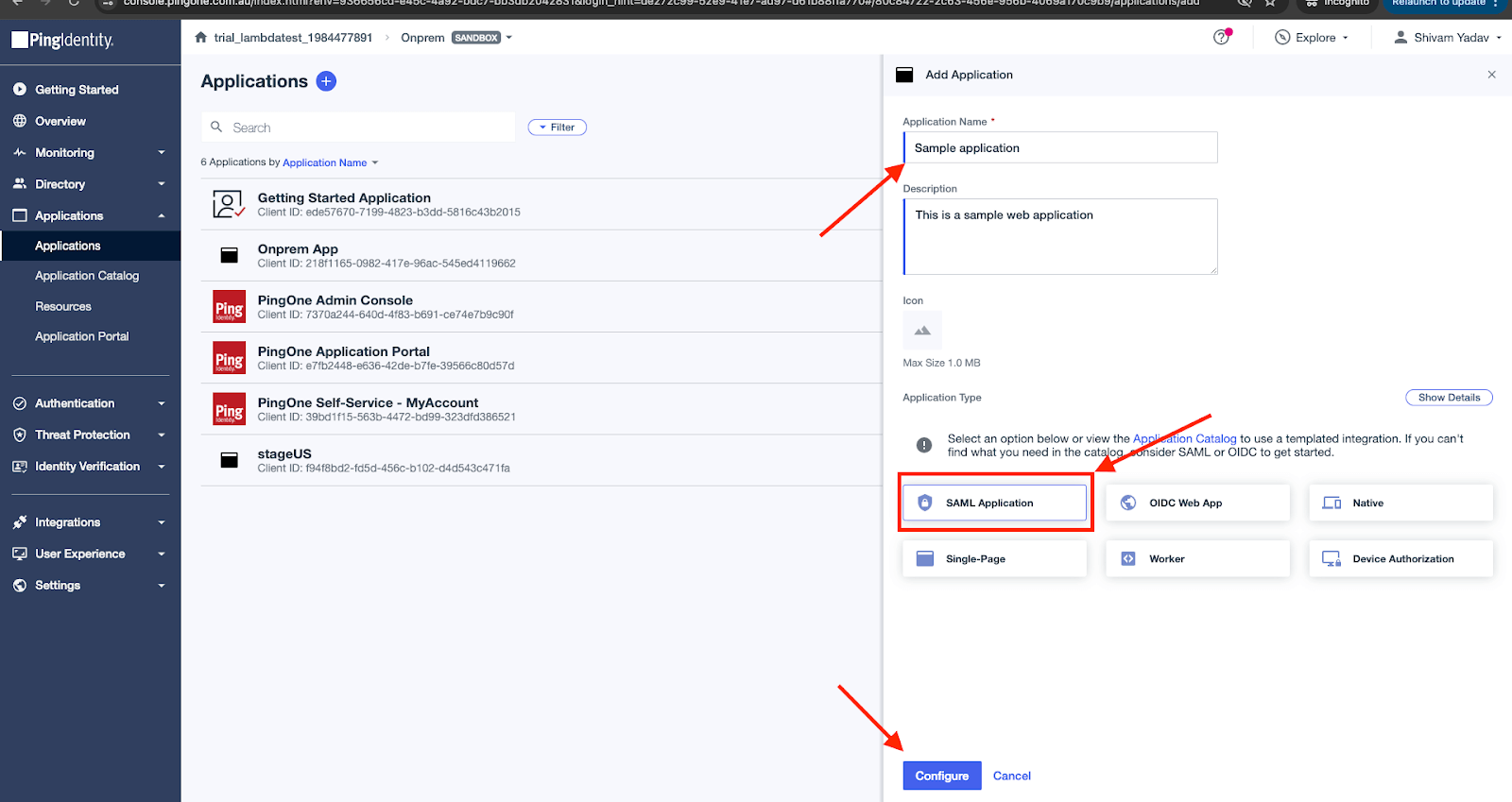Open the stageUS application row

pyautogui.click(x=541, y=460)
